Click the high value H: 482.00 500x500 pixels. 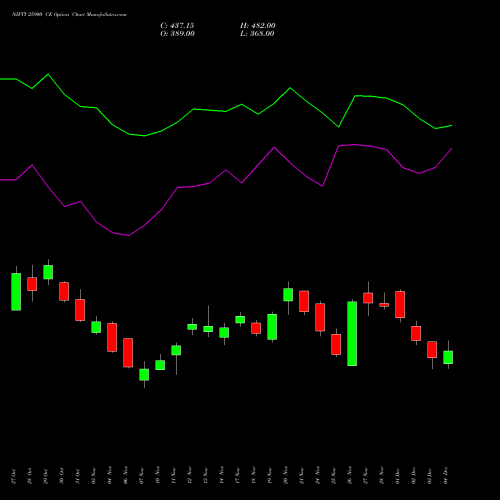[258, 26]
